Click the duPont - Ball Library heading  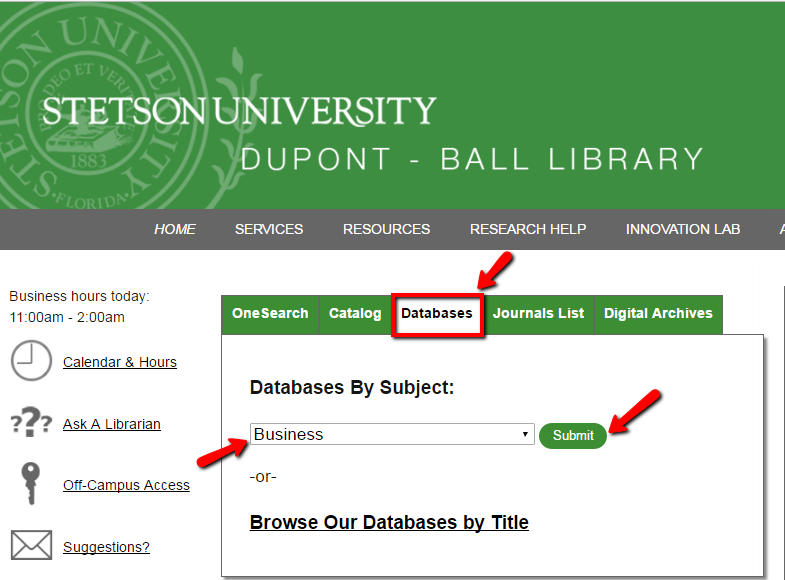[x=472, y=159]
